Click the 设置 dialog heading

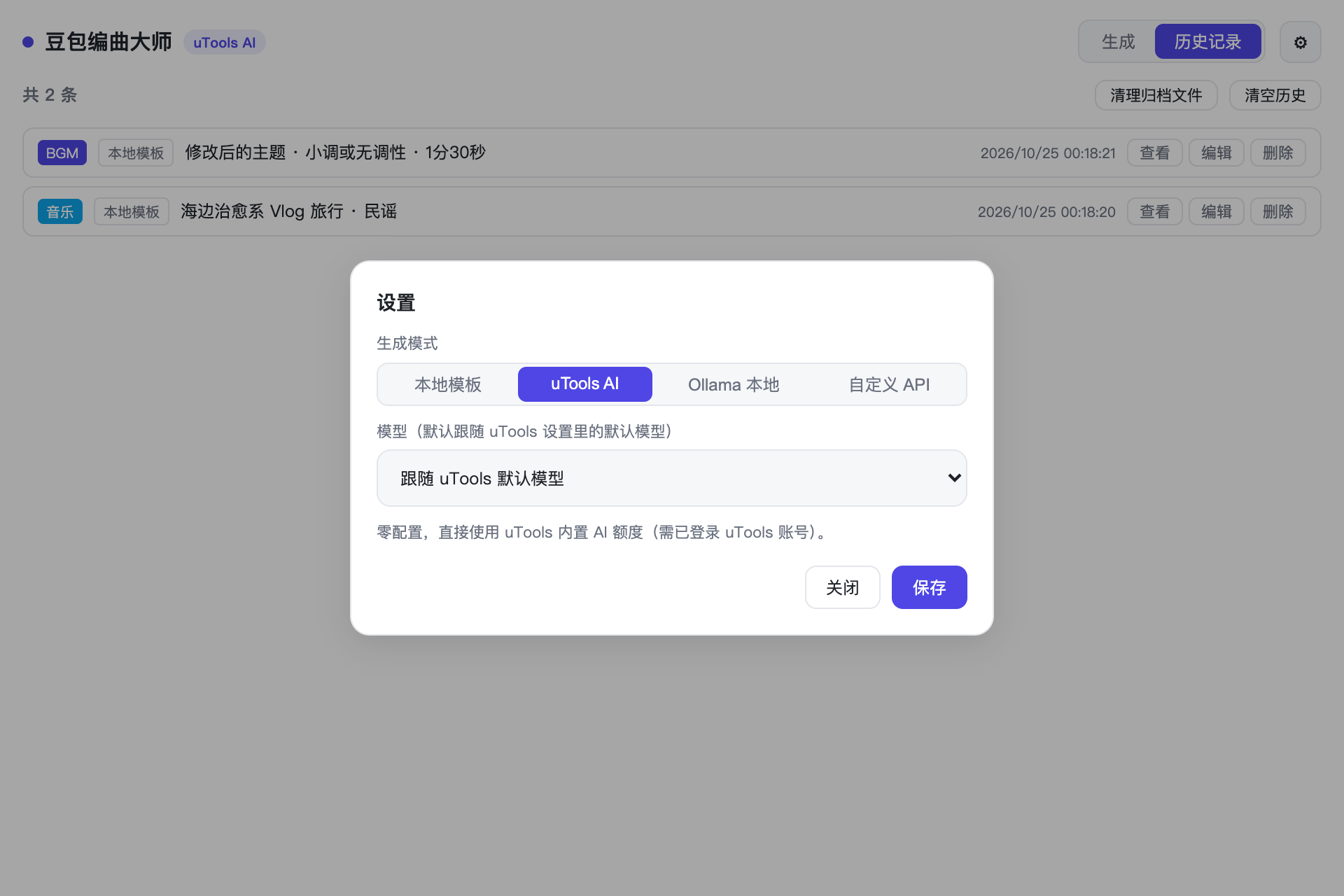pos(396,302)
